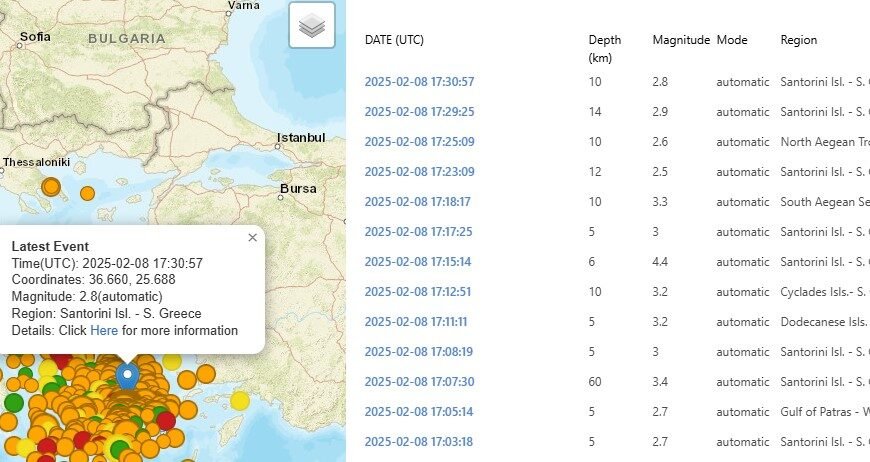This screenshot has height=462, width=870.
Task: Click the Magnitude column header
Action: pos(681,41)
